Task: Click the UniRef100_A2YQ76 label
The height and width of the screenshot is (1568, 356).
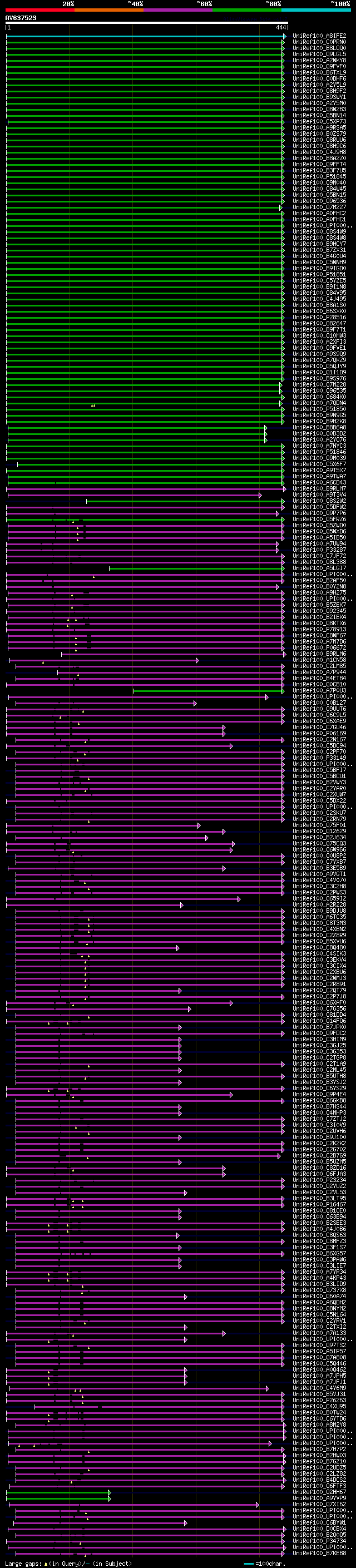Action: click(x=319, y=439)
